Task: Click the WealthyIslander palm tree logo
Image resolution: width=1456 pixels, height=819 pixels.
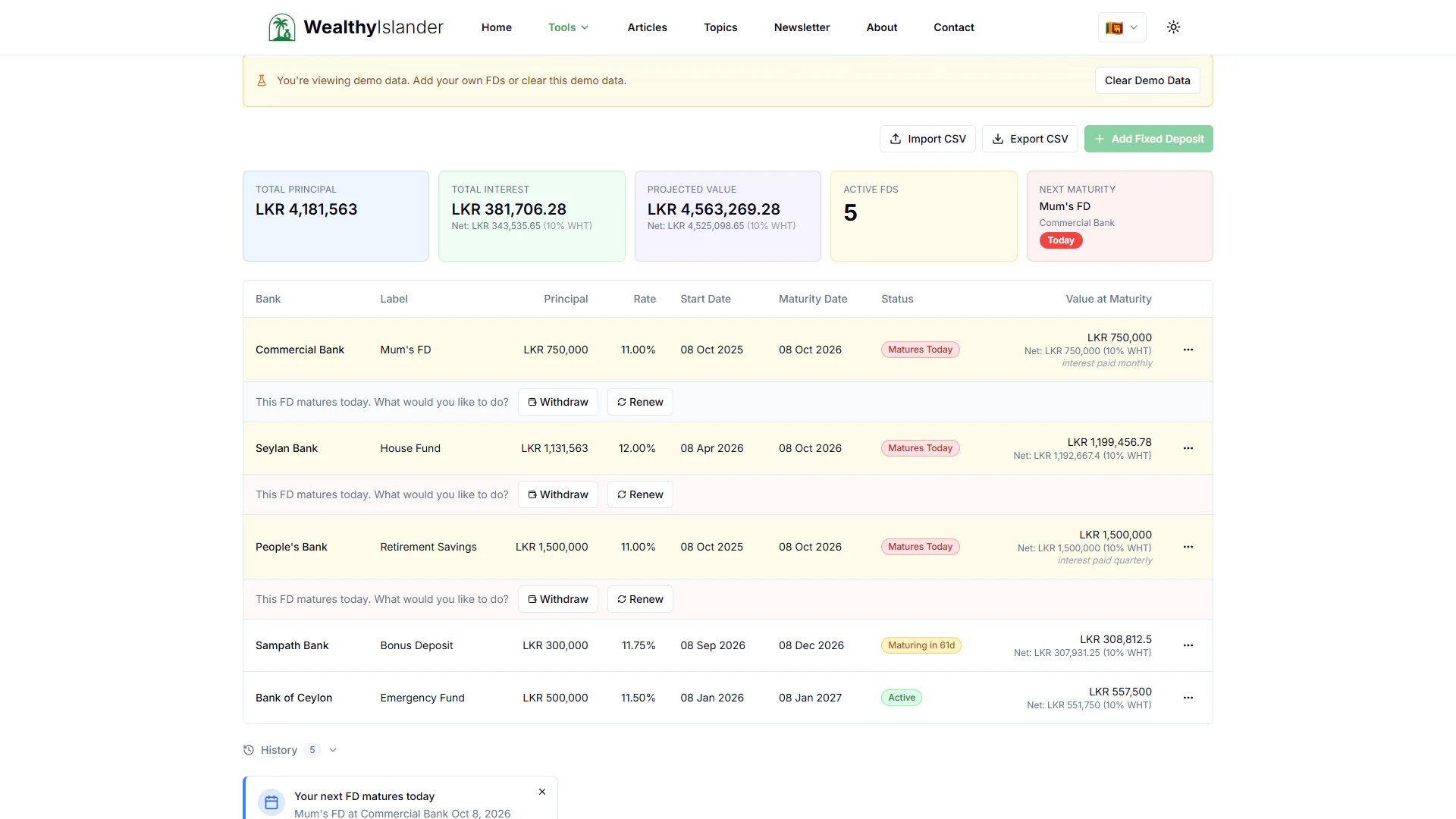Action: click(x=282, y=27)
